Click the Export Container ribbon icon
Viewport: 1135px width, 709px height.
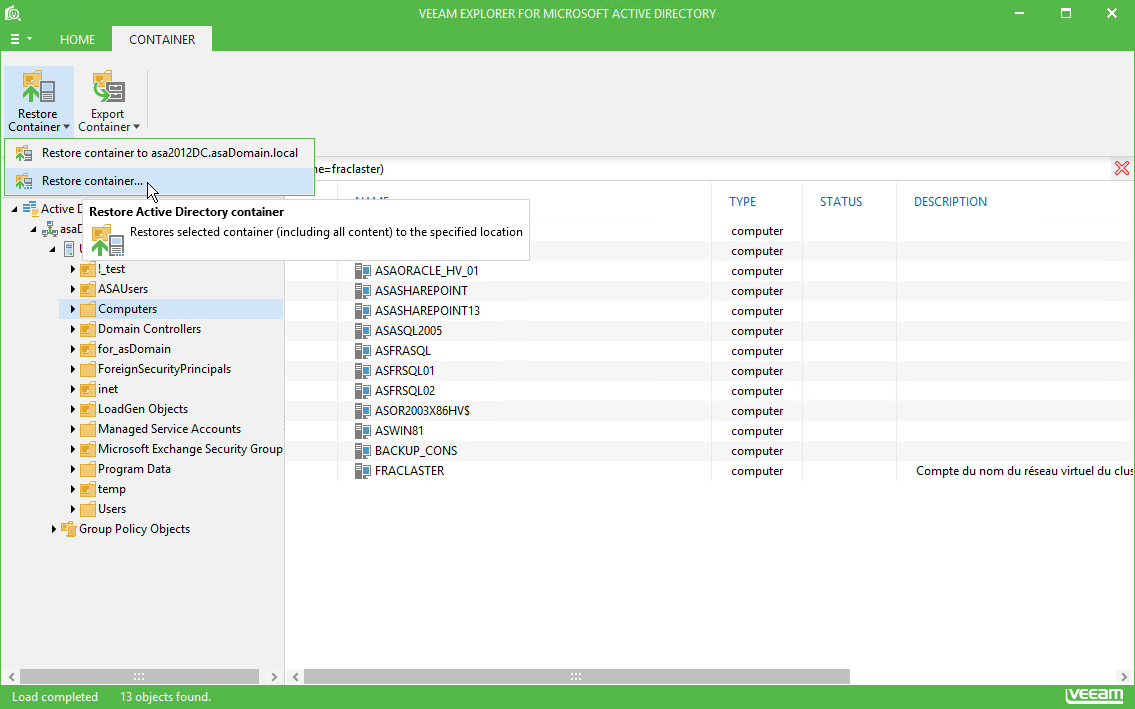(109, 87)
